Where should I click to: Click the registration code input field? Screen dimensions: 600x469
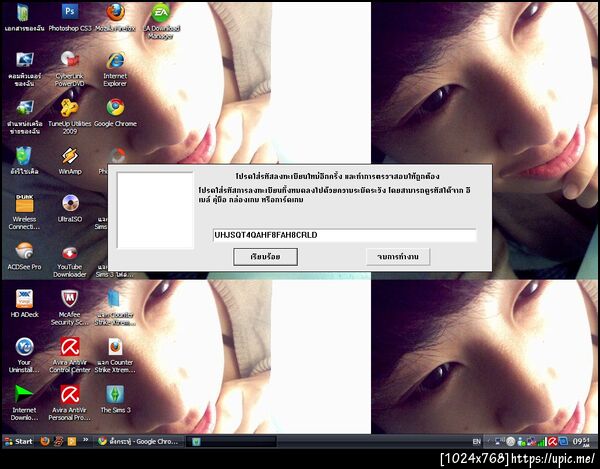(x=344, y=235)
